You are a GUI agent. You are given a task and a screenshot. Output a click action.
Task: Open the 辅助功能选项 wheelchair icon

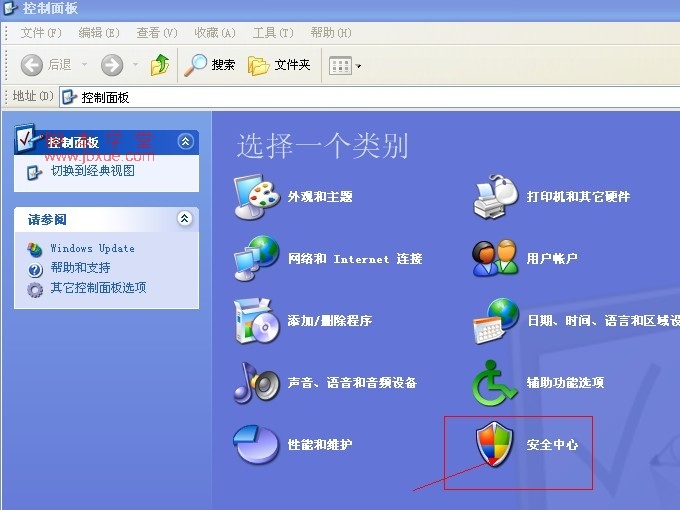(495, 382)
